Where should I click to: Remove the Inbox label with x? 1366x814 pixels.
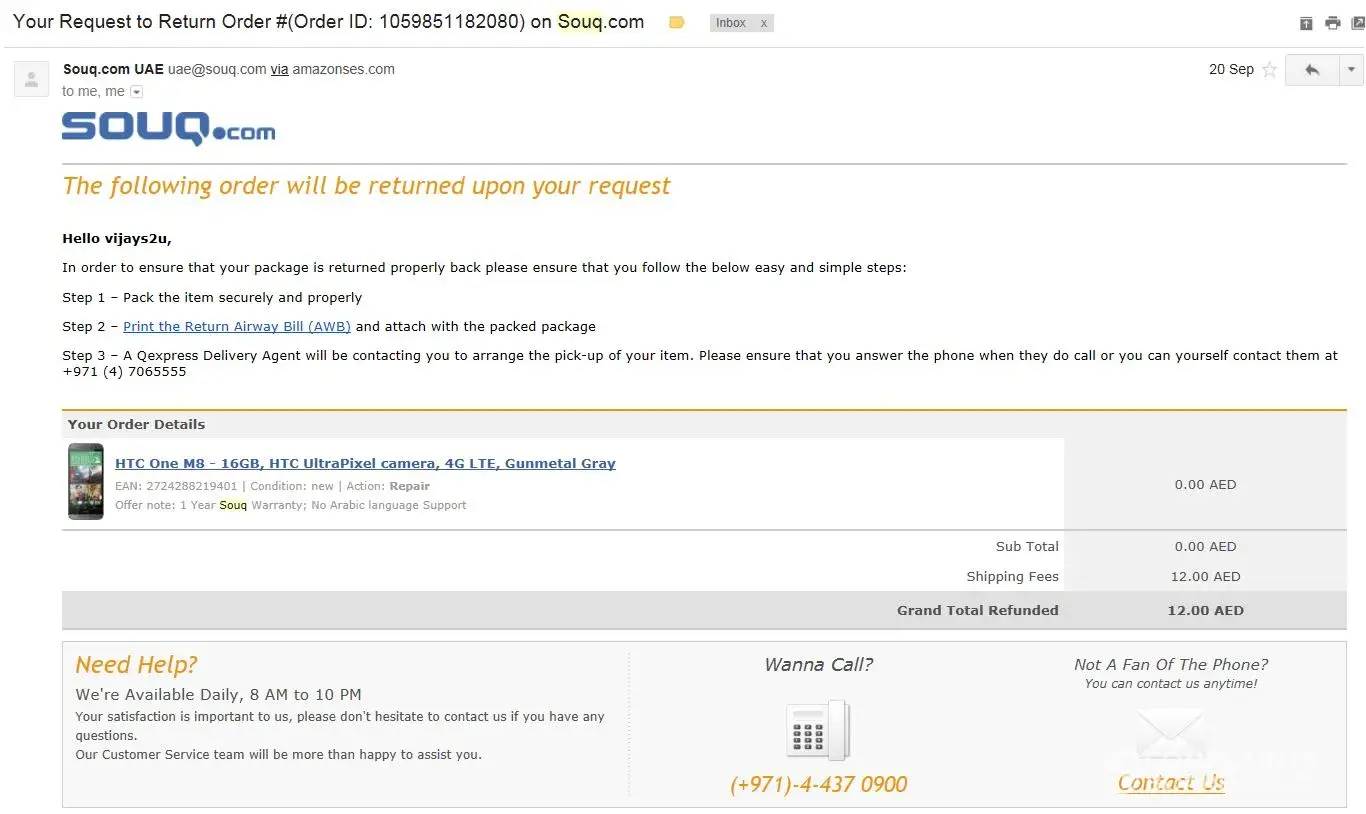[764, 23]
